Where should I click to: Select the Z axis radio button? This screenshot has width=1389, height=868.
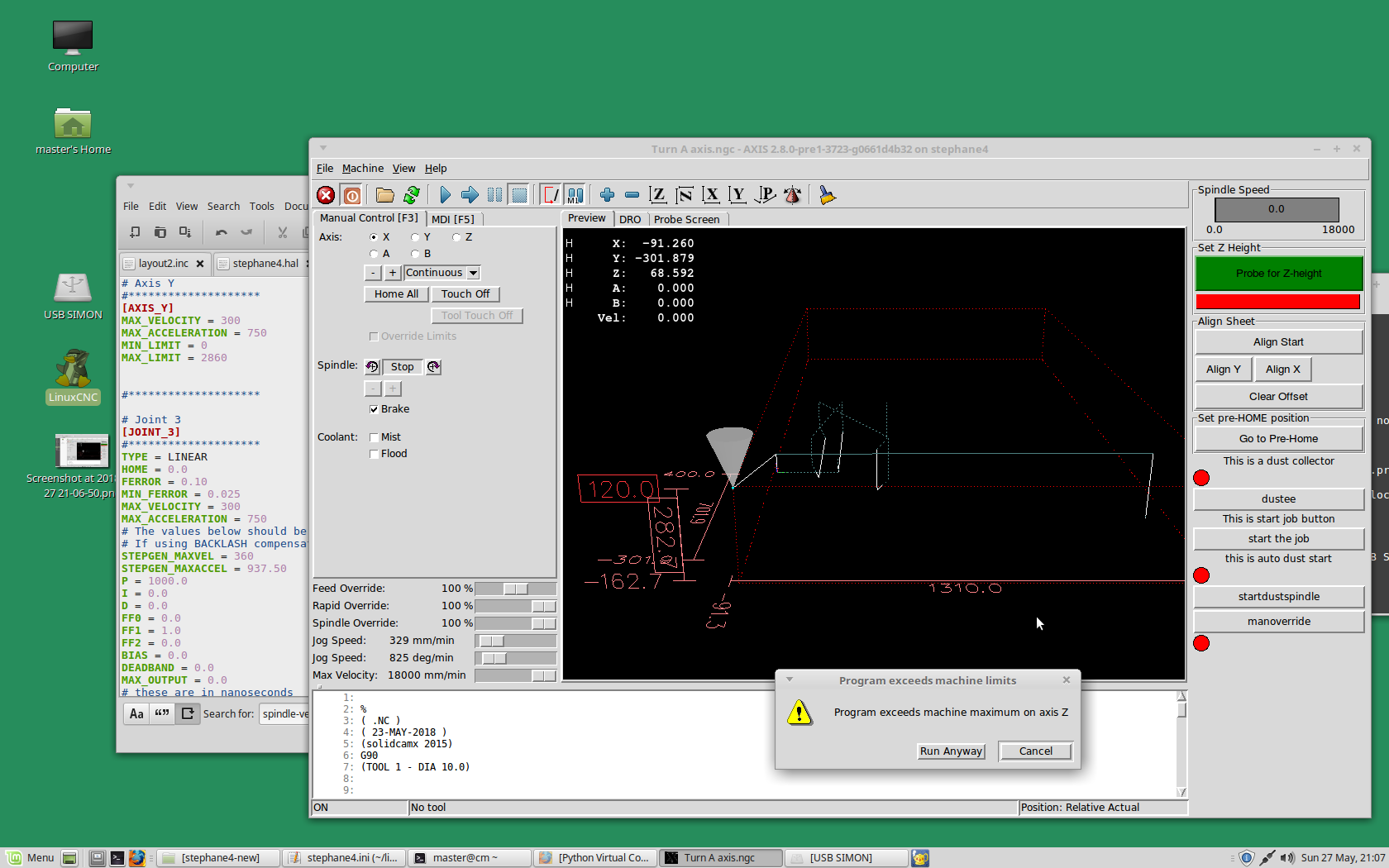click(x=456, y=237)
